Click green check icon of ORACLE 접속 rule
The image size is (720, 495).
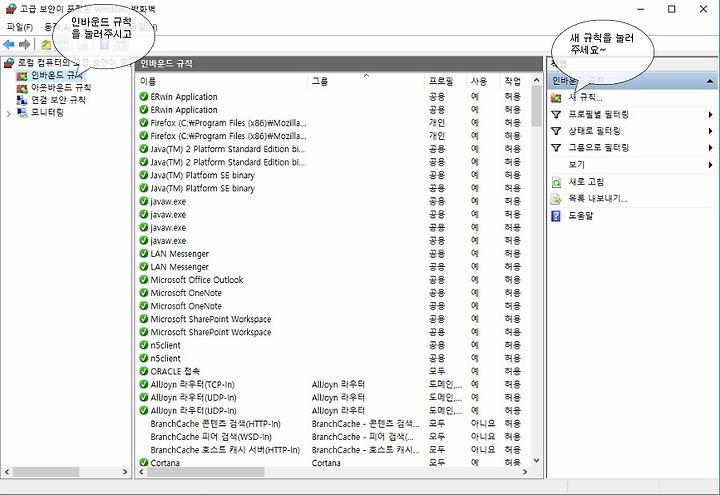click(x=144, y=371)
